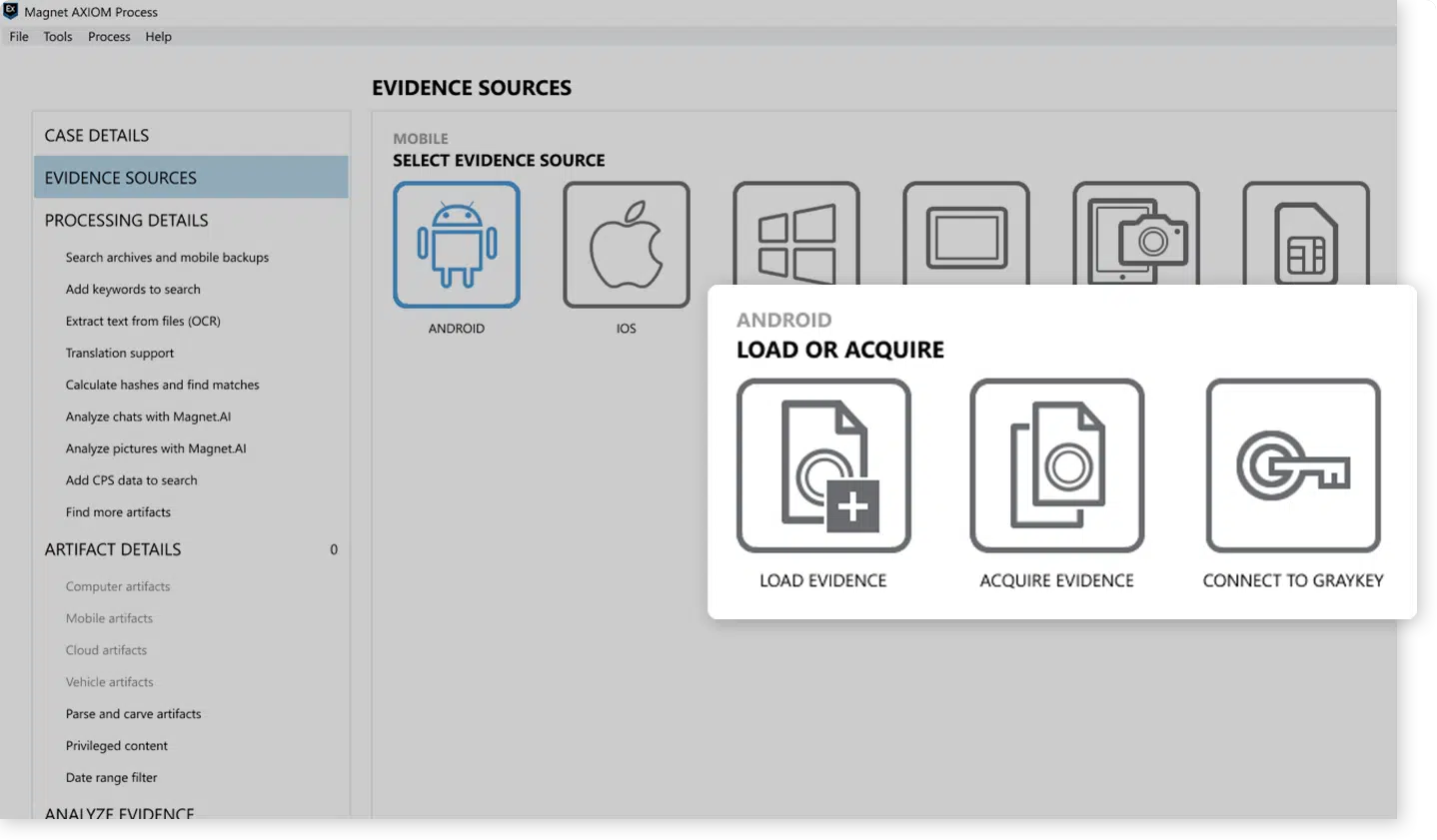Open the Tools menu

click(x=58, y=37)
